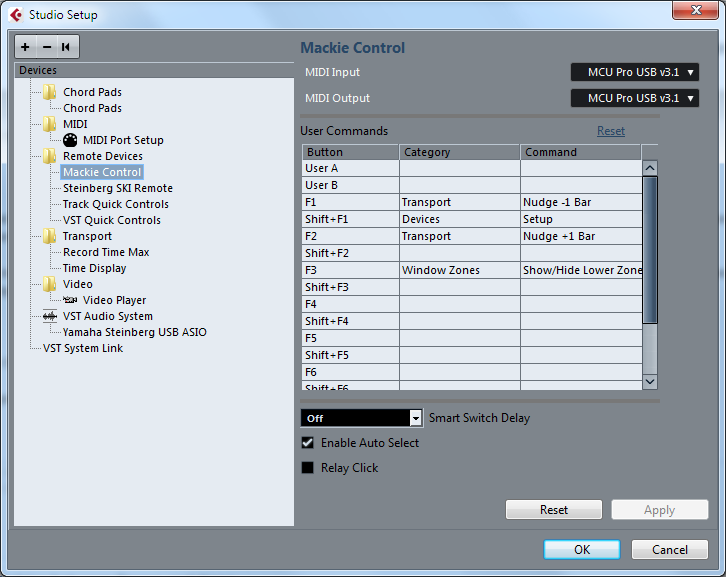Click the Button column header
The height and width of the screenshot is (577, 726).
click(350, 152)
